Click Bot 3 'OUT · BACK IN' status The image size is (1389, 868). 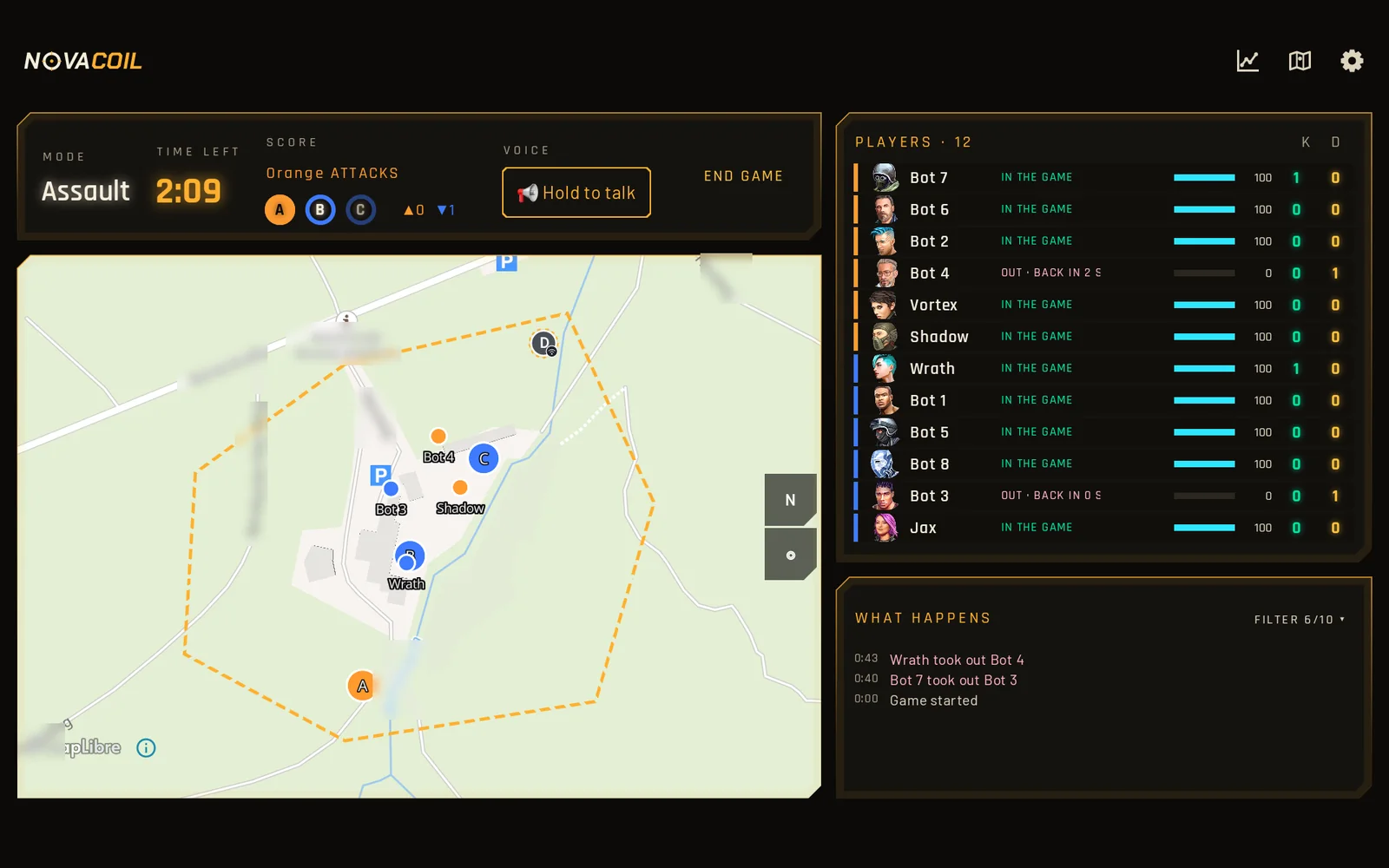coord(1050,496)
